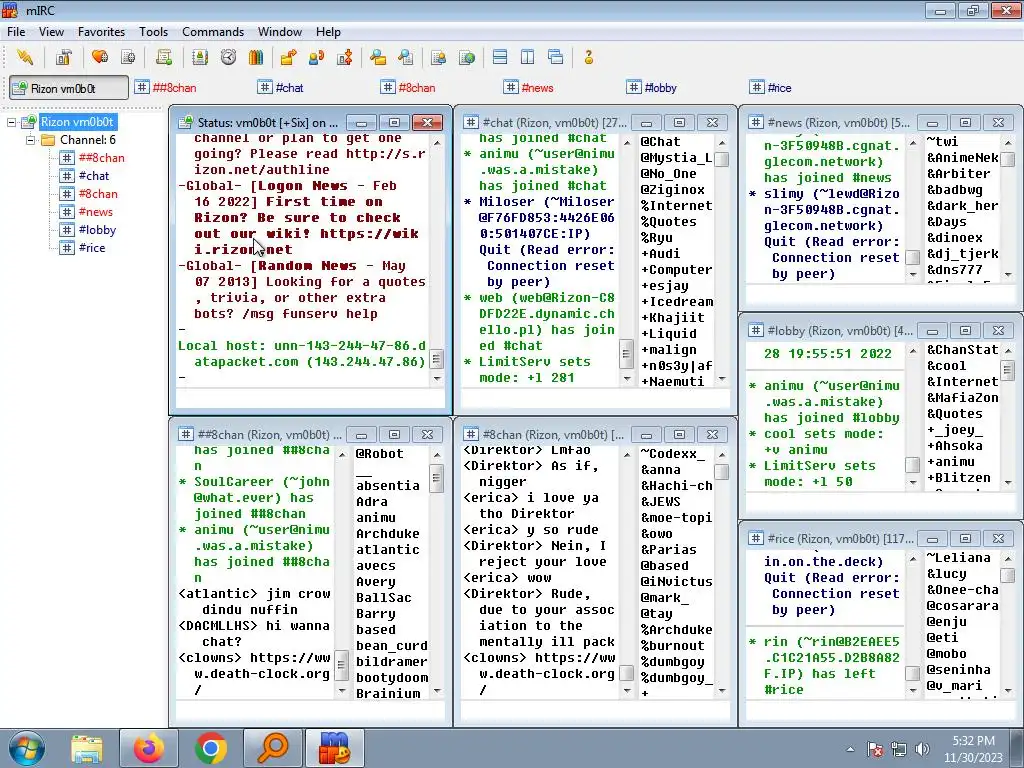Select #chat in the tree bar
The height and width of the screenshot is (768, 1024).
93,176
